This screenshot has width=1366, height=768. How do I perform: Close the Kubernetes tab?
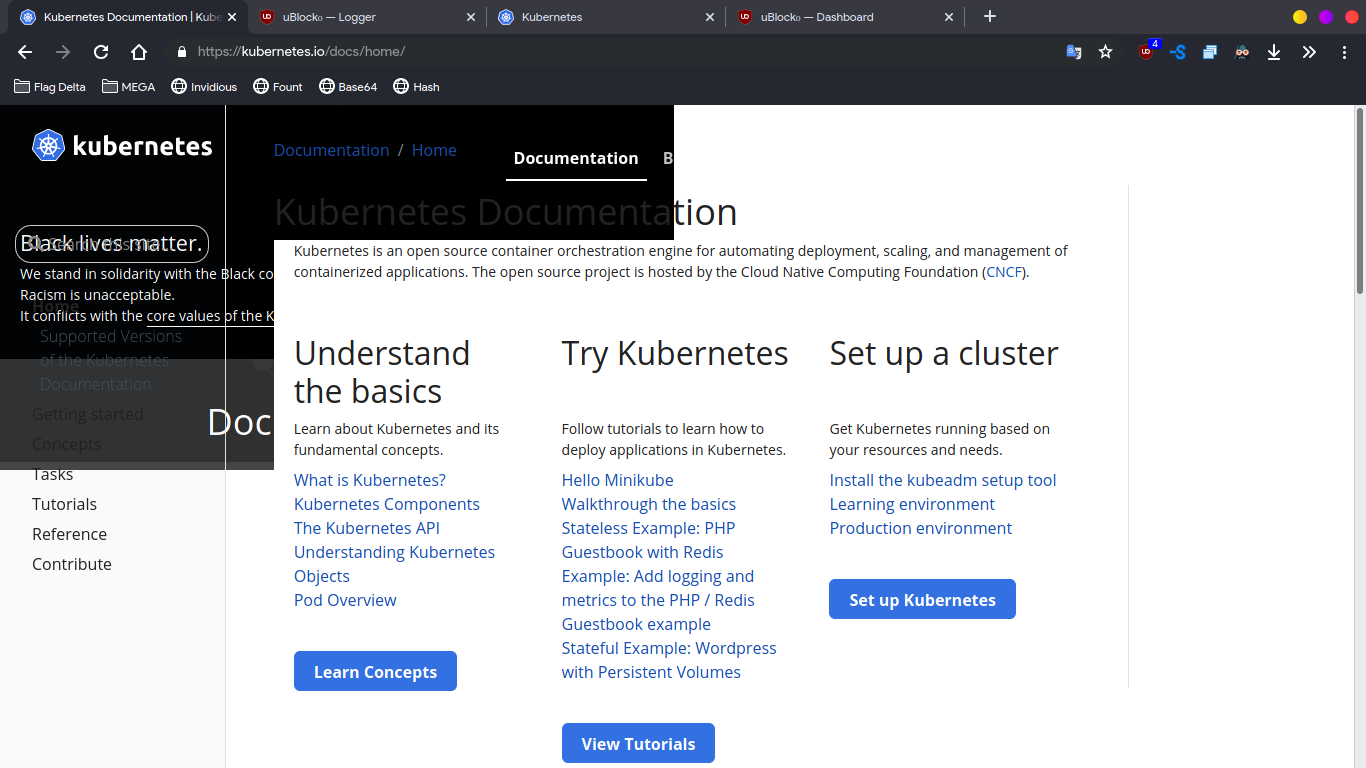pos(710,17)
